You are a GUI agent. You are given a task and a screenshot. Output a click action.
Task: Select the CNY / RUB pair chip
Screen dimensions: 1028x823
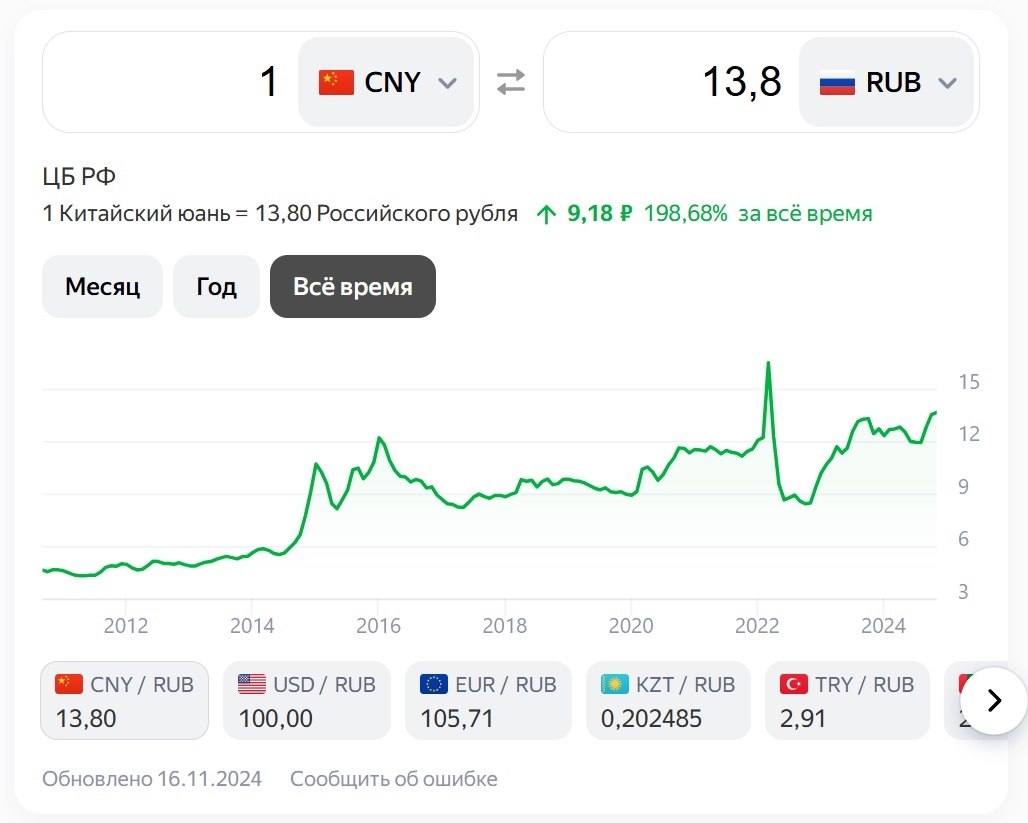(125, 700)
